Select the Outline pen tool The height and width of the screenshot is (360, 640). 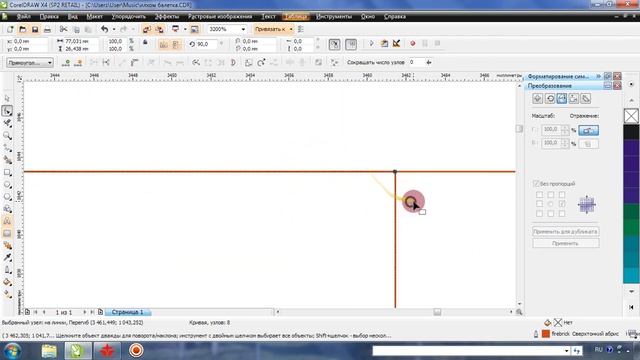coord(7,270)
